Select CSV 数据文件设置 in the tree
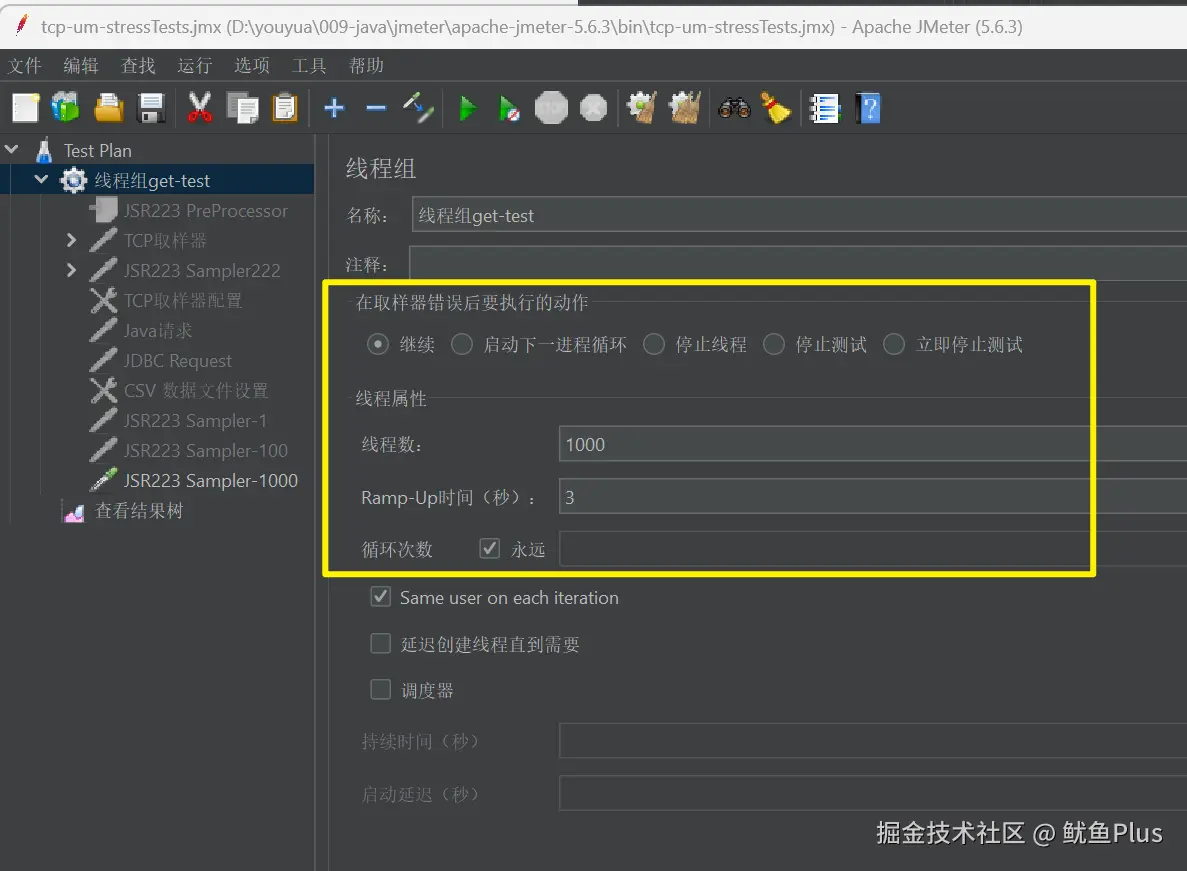The height and width of the screenshot is (871, 1187). coord(195,390)
